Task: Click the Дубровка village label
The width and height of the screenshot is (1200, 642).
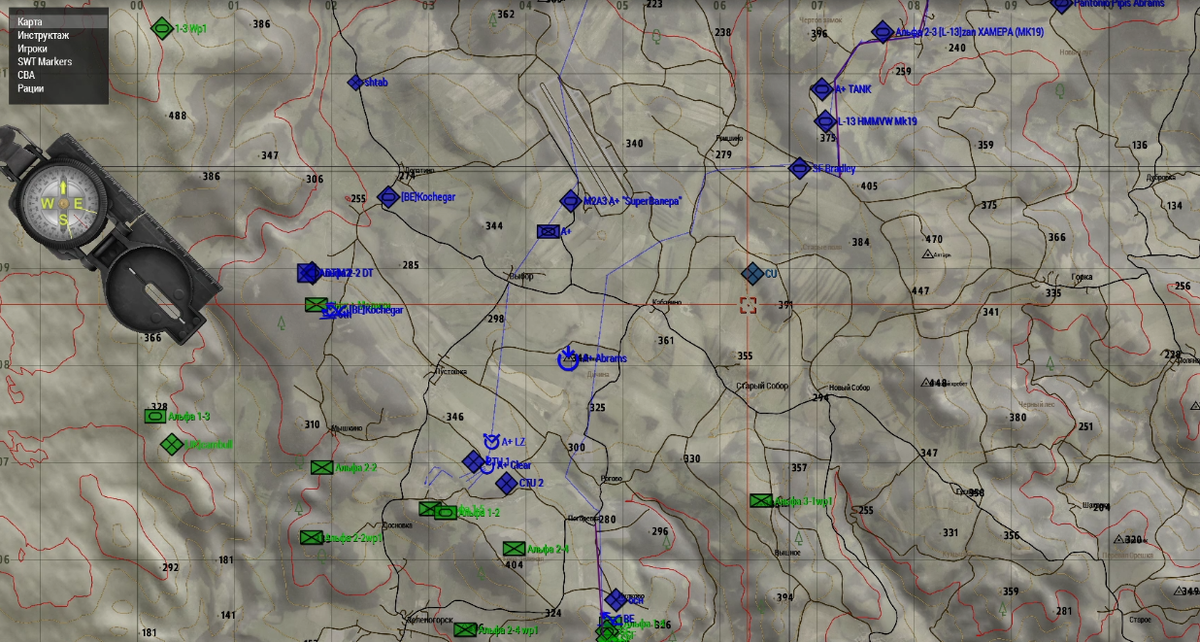Action: [x=1160, y=178]
